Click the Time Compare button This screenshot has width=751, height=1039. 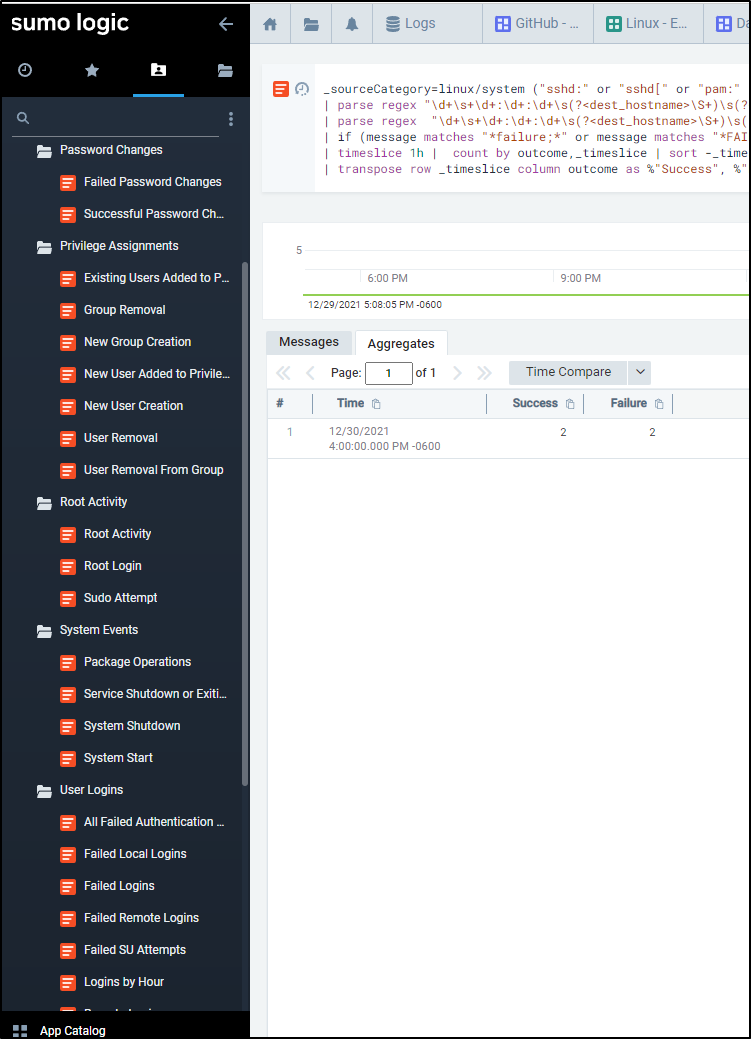tap(568, 372)
